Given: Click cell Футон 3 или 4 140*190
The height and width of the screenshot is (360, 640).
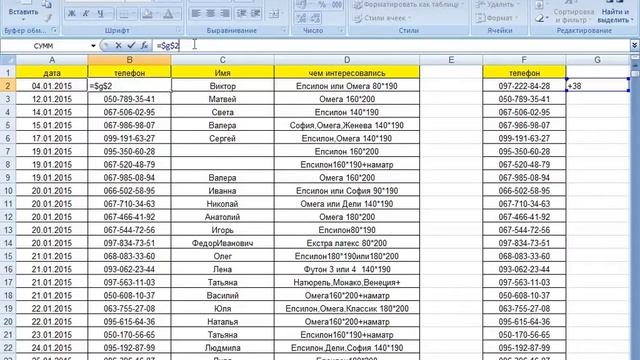Looking at the screenshot, I should point(347,269).
